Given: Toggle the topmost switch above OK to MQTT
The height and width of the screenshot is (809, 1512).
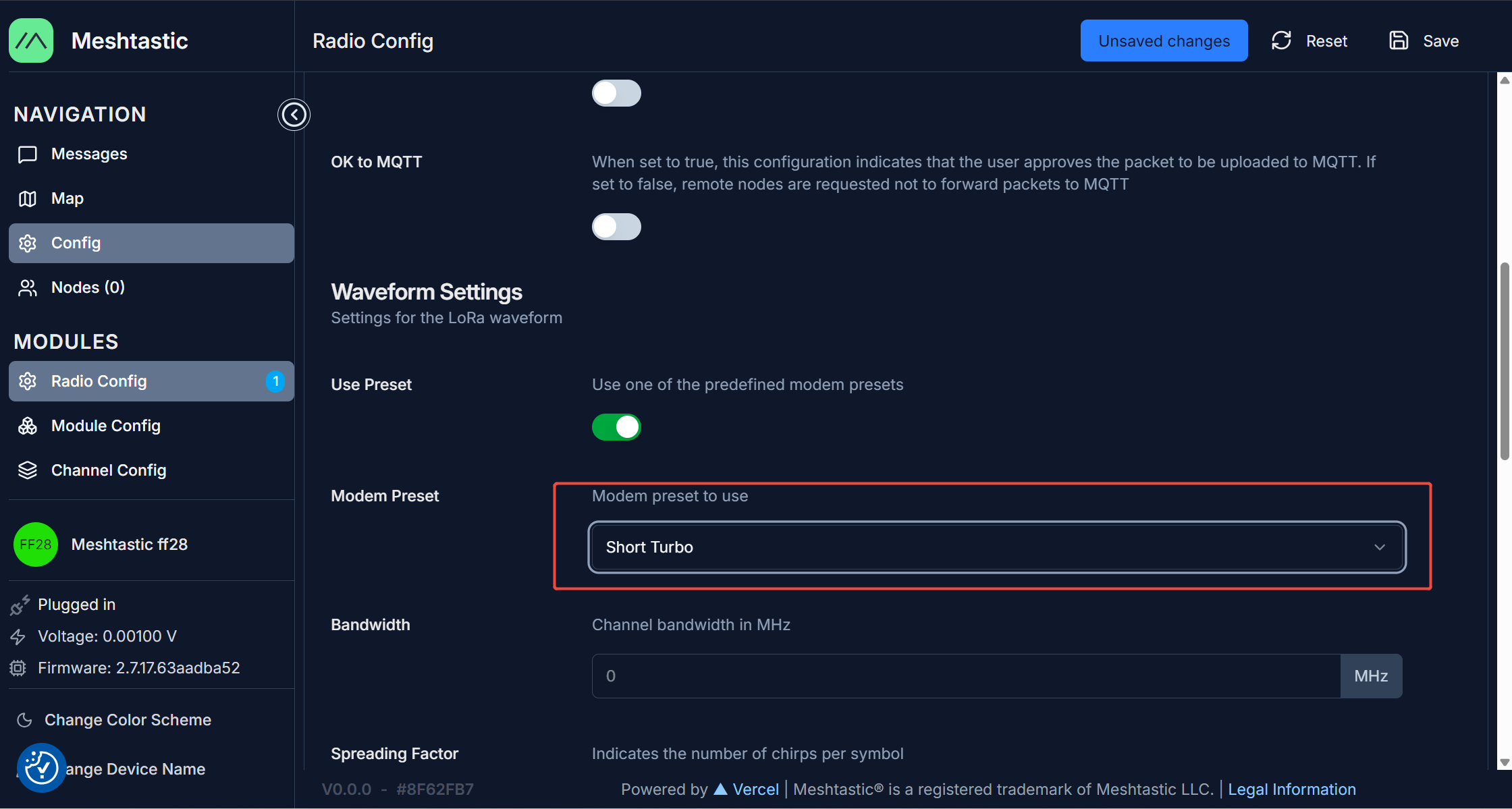Looking at the screenshot, I should point(616,93).
